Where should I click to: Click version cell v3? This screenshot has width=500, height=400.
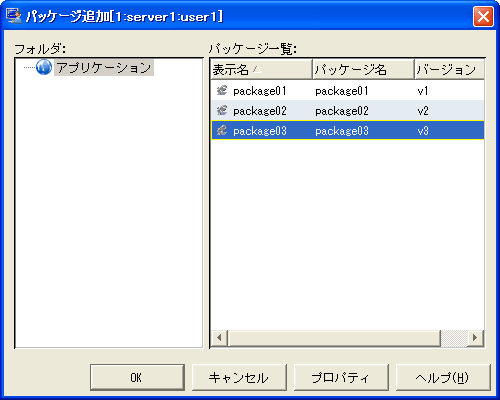click(423, 131)
